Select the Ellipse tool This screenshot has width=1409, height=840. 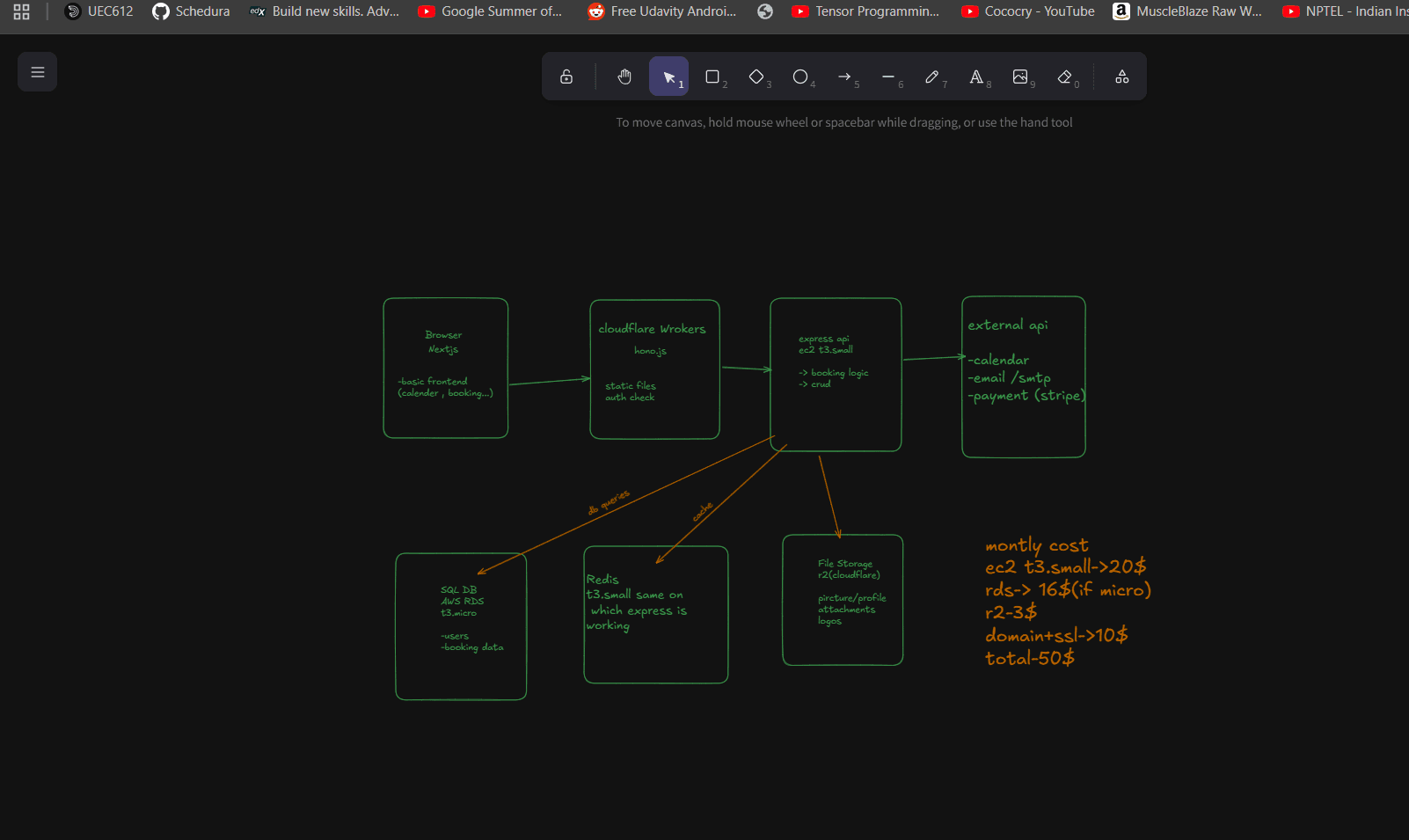pyautogui.click(x=801, y=77)
